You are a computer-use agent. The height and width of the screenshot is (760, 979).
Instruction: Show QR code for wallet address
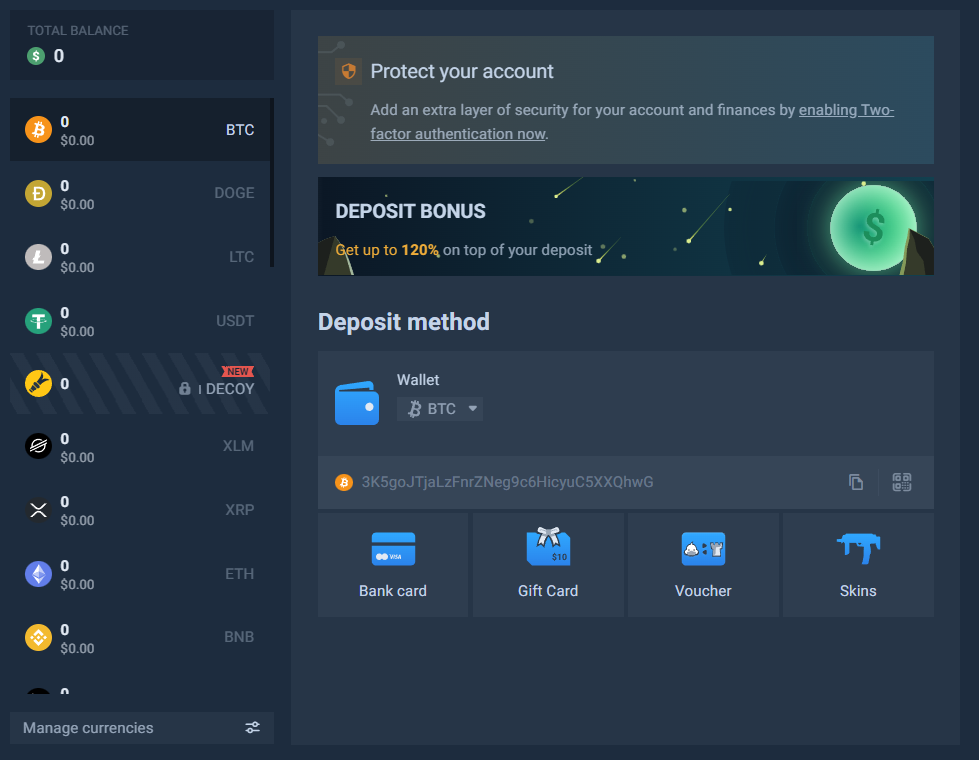tap(902, 482)
